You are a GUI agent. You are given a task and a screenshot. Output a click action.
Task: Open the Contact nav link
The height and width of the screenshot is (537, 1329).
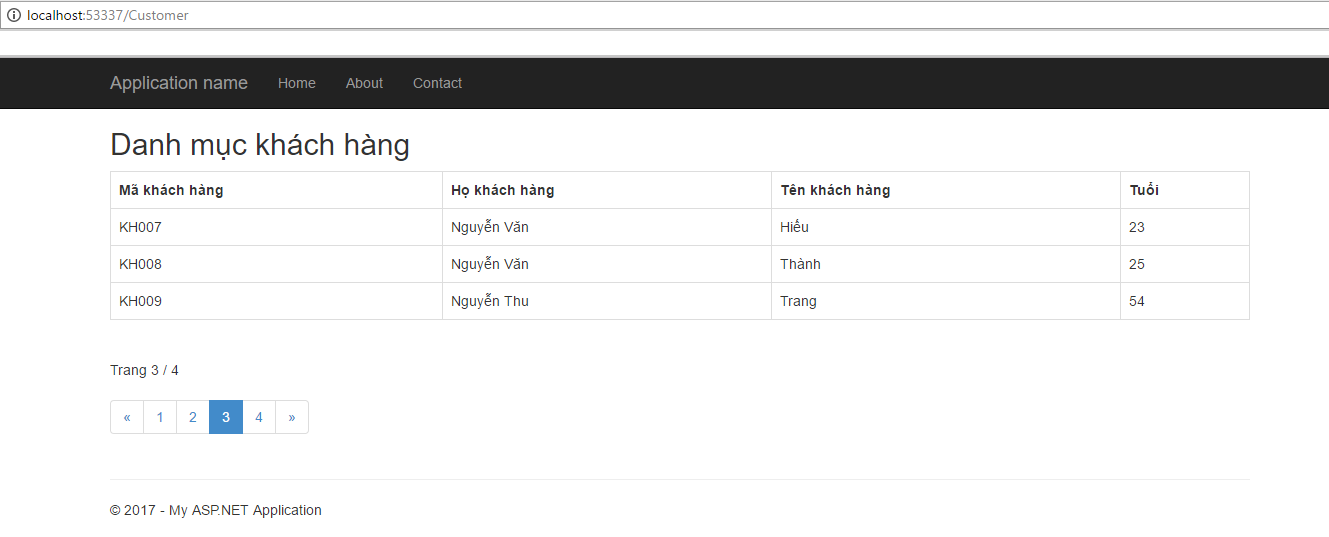tap(437, 83)
